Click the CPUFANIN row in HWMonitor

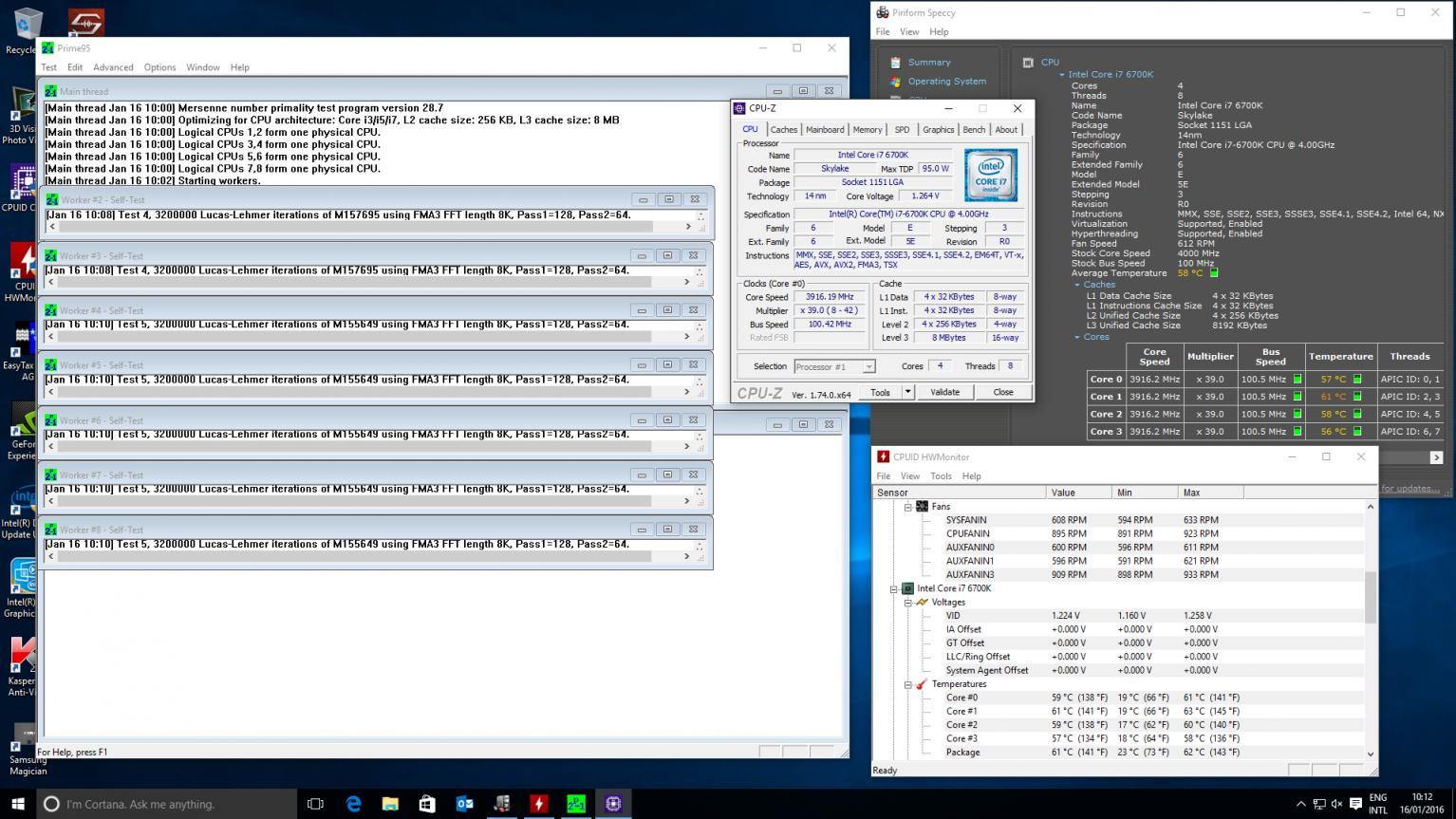[1118, 533]
